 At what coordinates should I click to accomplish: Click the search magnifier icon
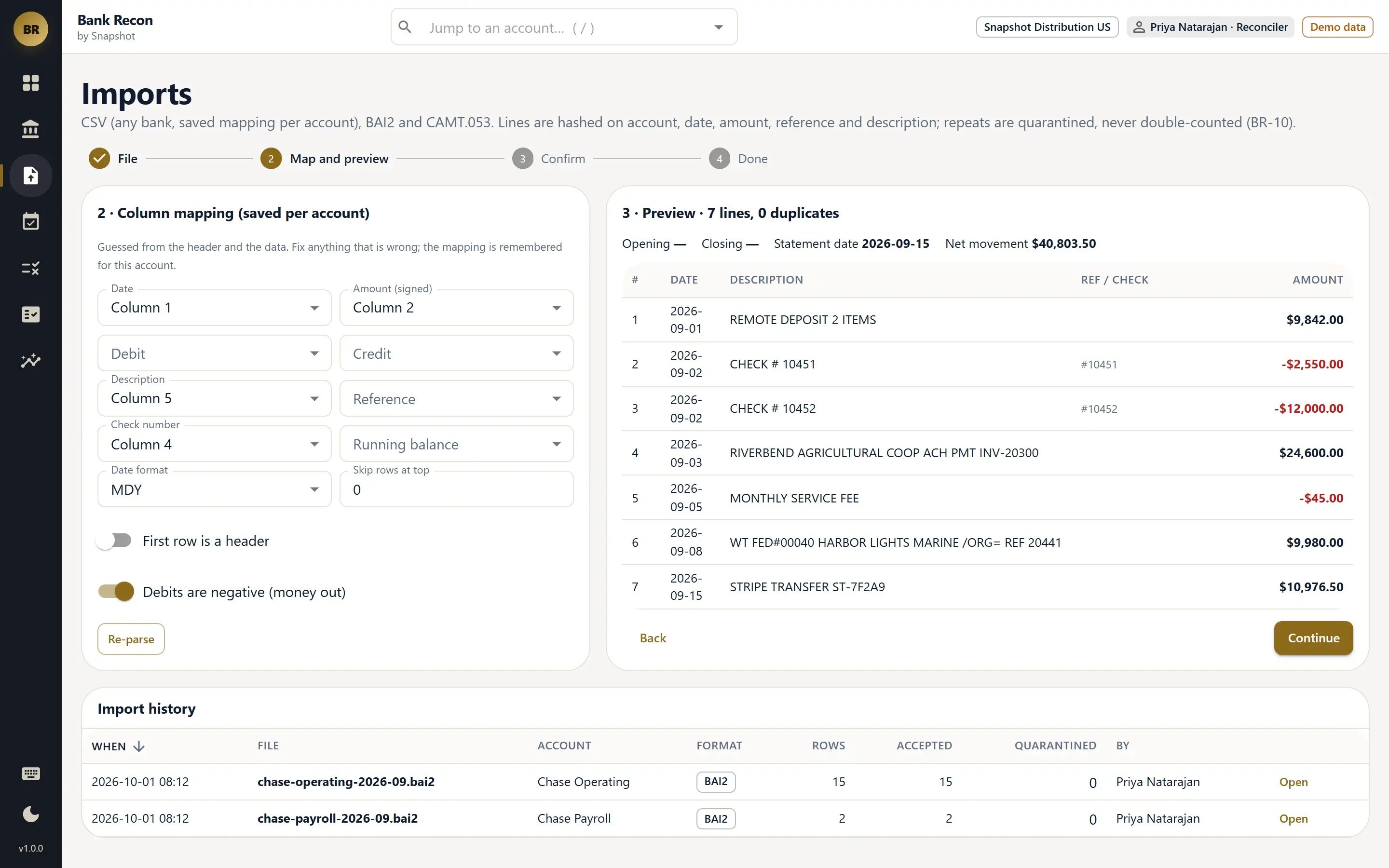coord(405,27)
